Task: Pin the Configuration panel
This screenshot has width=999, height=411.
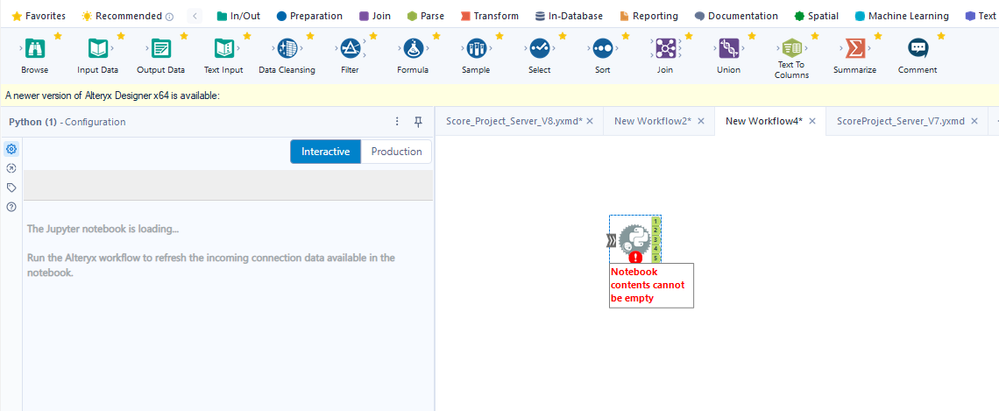Action: (418, 122)
